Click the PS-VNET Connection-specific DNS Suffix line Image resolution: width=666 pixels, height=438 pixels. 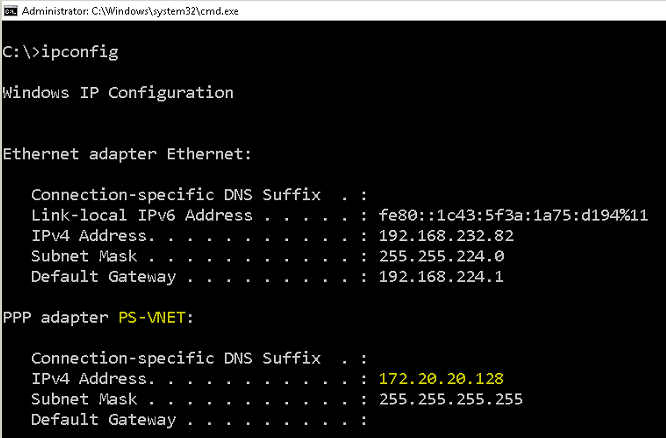pos(199,359)
